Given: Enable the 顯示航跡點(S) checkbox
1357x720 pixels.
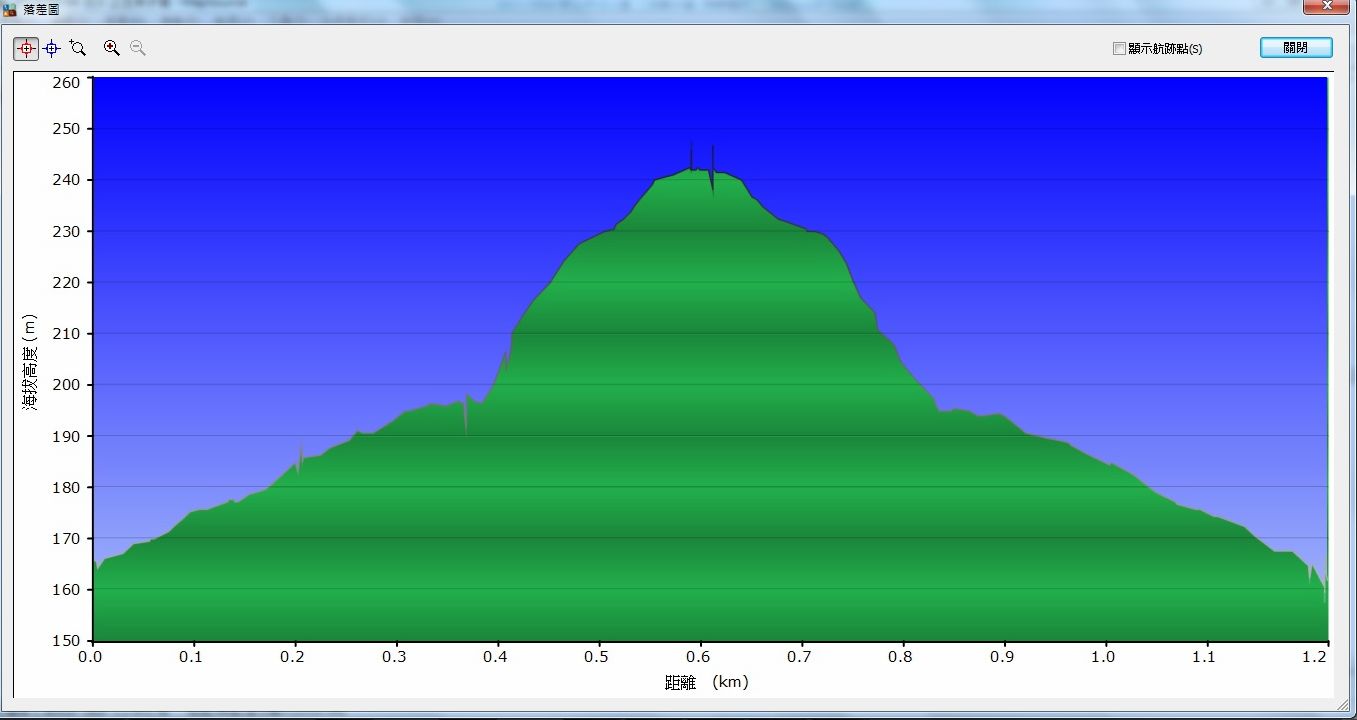Looking at the screenshot, I should point(1119,49).
